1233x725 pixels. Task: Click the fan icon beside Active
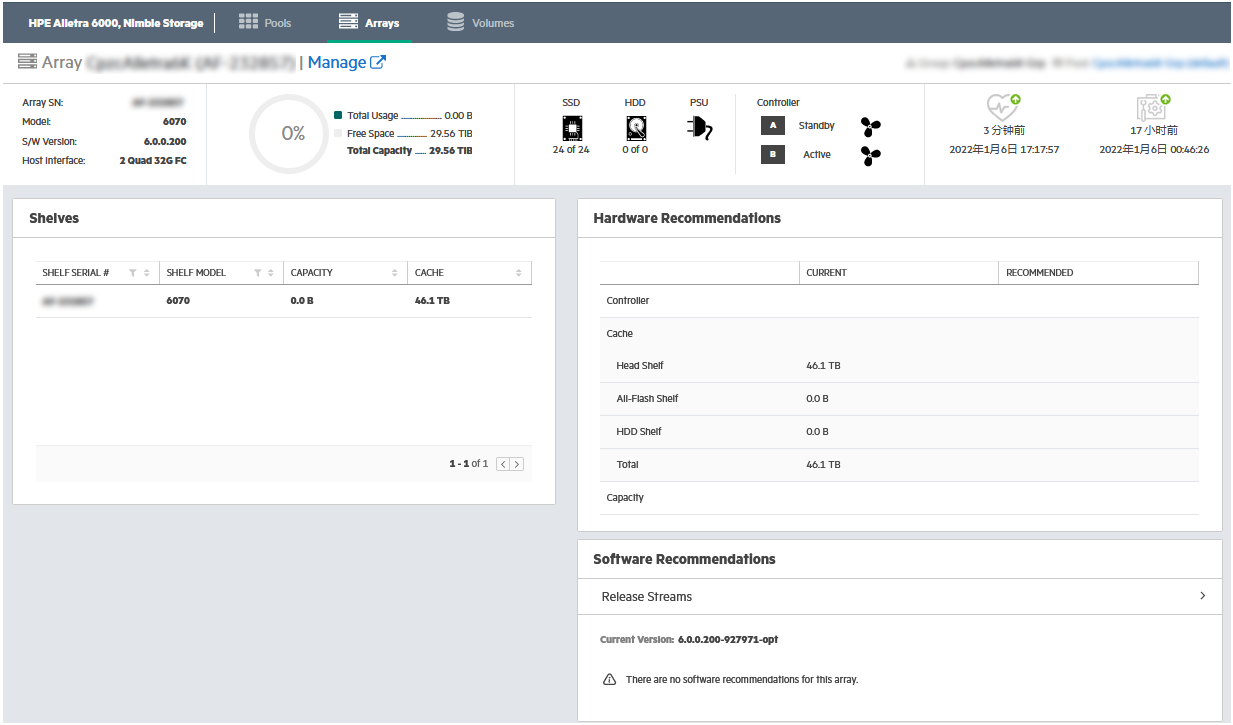[x=871, y=156]
